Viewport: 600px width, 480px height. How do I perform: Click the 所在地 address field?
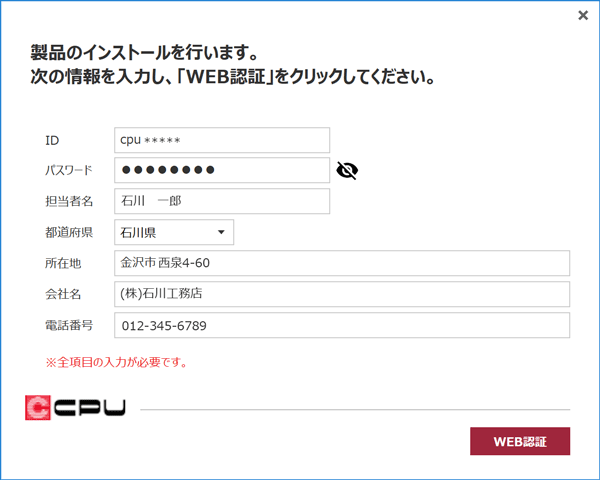point(342,263)
